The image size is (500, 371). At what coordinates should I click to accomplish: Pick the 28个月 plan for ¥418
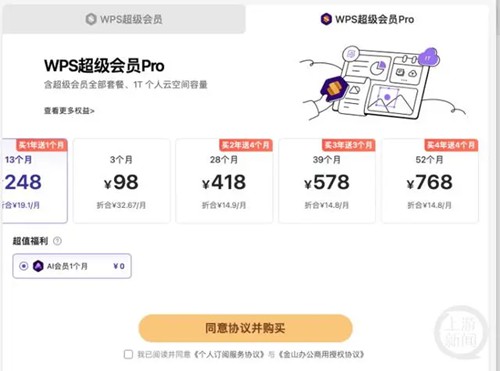coord(224,181)
